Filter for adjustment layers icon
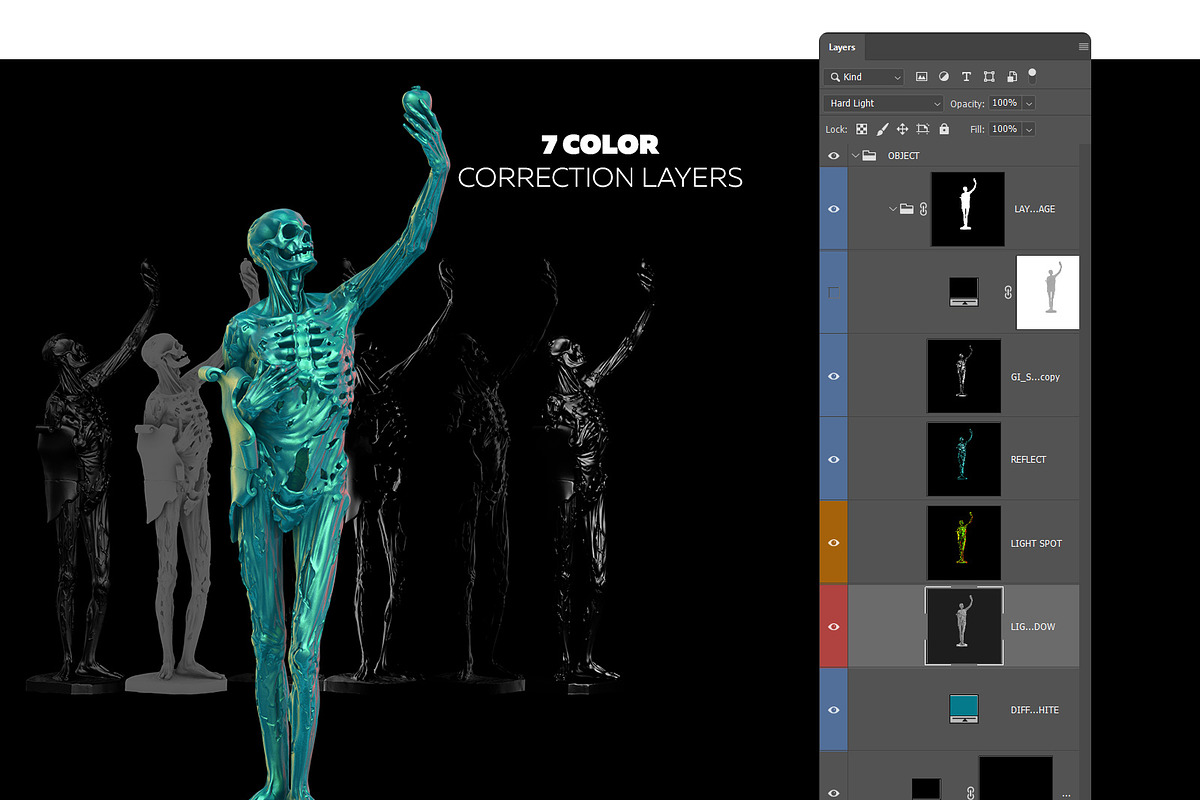This screenshot has height=800, width=1200. coord(944,77)
